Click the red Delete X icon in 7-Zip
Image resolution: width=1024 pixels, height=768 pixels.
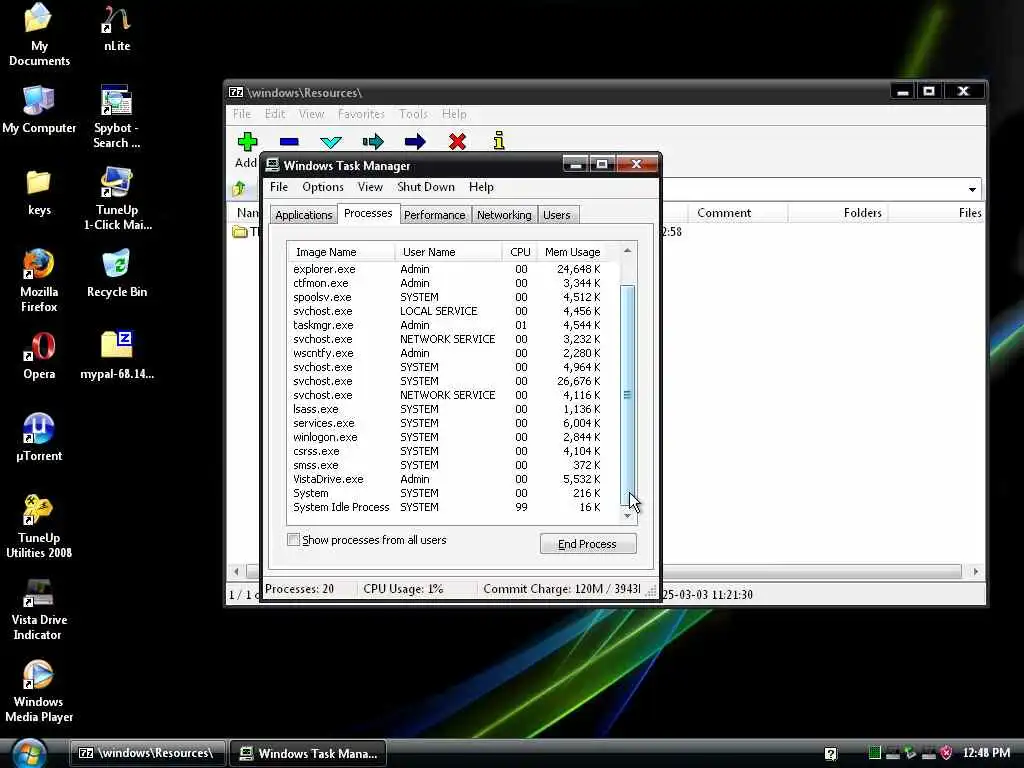pyautogui.click(x=457, y=141)
